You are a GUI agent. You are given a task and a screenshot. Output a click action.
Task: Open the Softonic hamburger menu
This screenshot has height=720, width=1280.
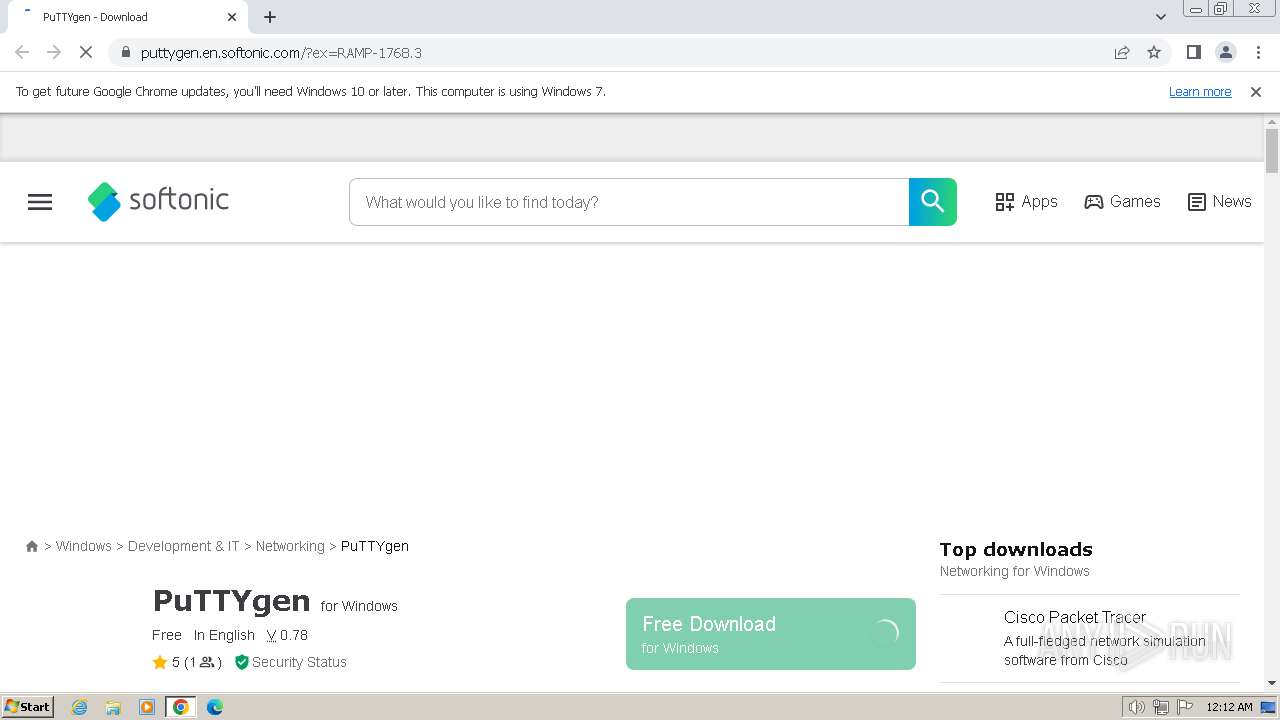tap(40, 202)
